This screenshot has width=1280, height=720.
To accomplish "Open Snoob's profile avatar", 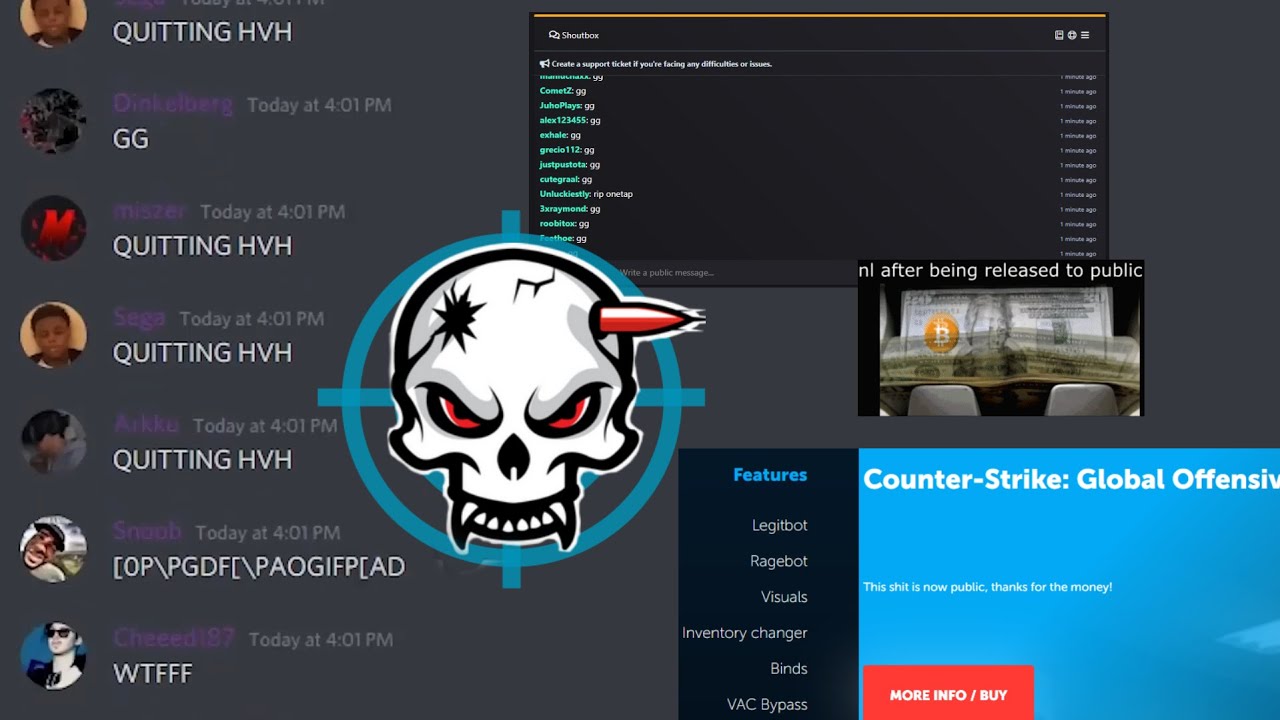I will [x=53, y=549].
